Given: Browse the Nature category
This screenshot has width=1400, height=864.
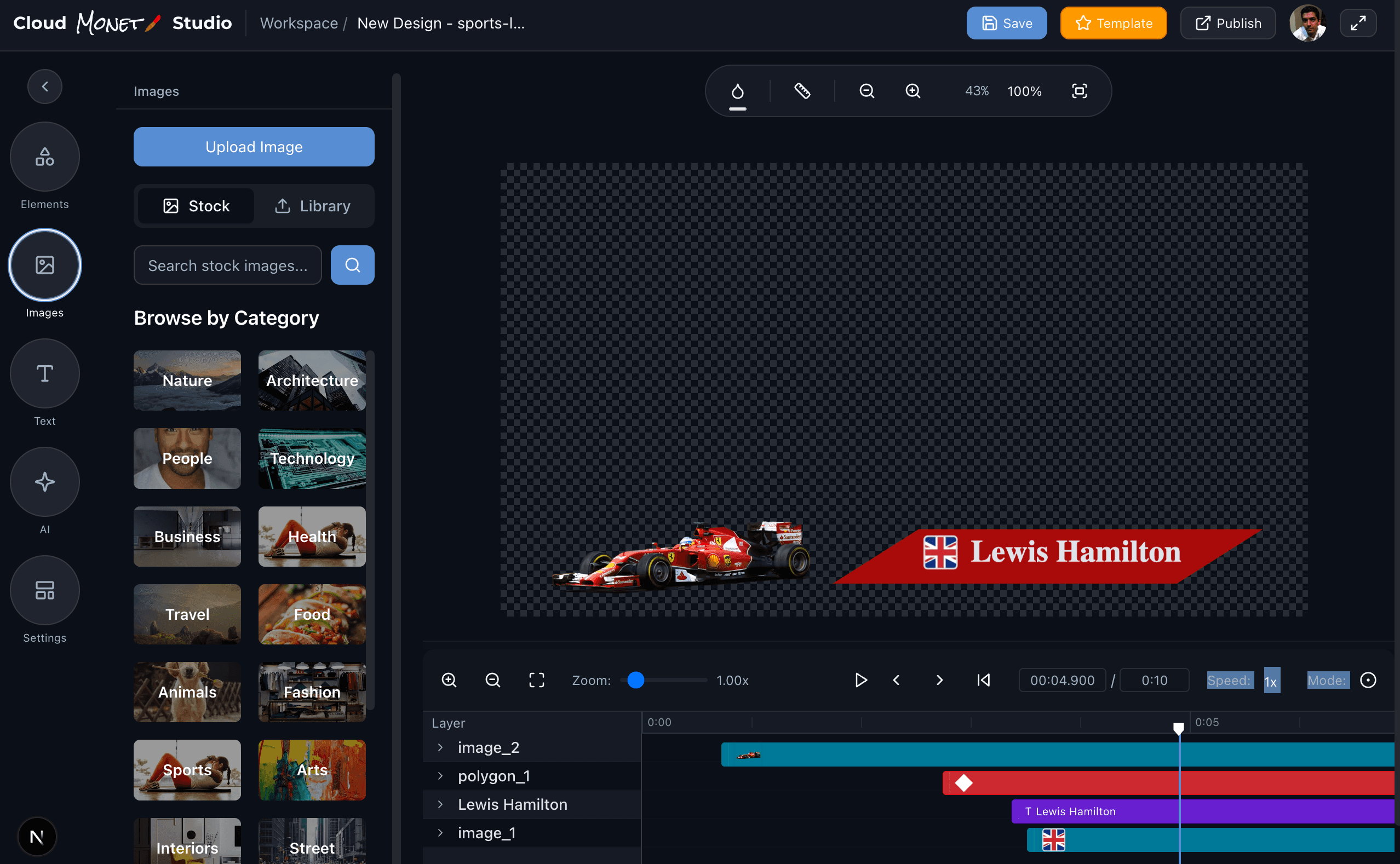Looking at the screenshot, I should click(x=187, y=381).
